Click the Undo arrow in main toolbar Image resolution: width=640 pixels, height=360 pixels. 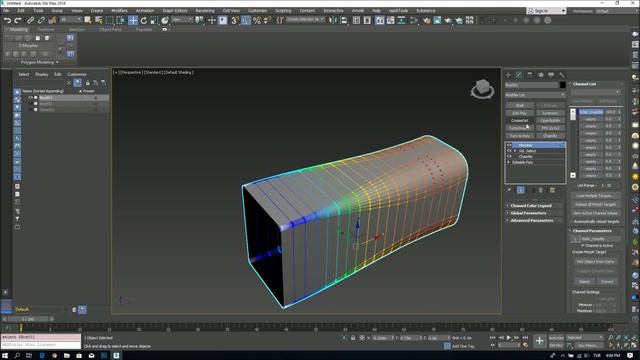click(7, 20)
